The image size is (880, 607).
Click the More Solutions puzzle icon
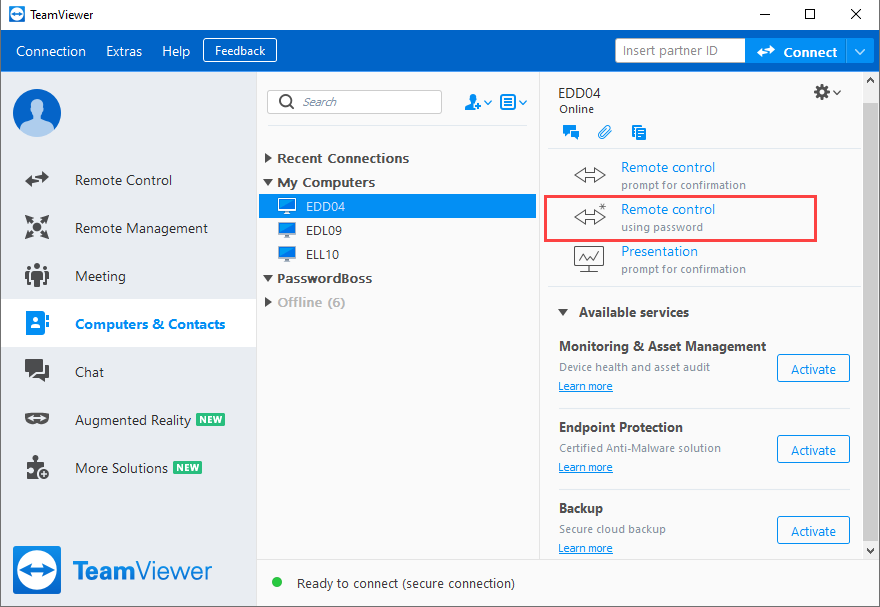pyautogui.click(x=37, y=467)
